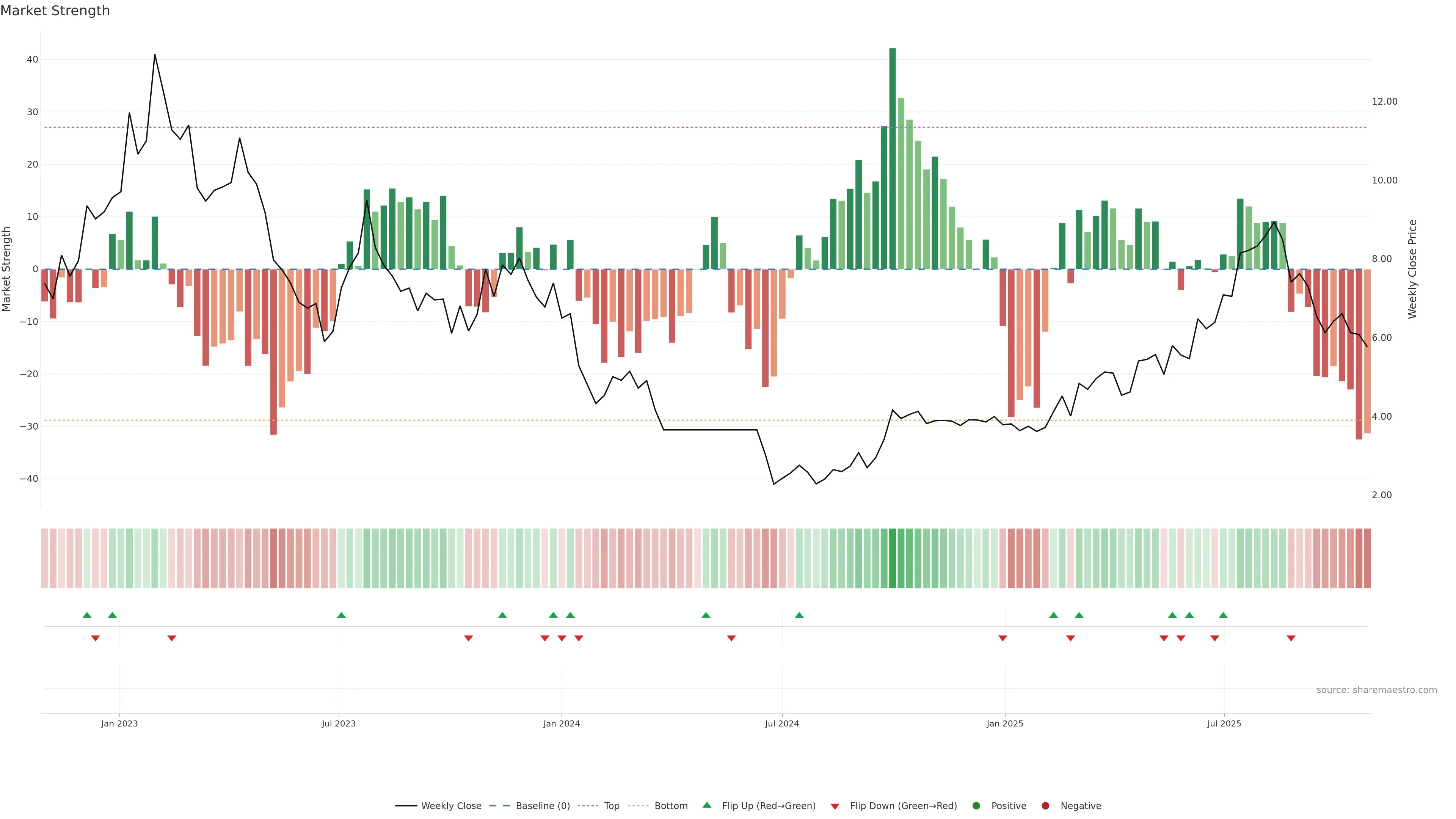Click the green Flip Up triangle legend icon
The width and height of the screenshot is (1456, 819).
pos(706,805)
